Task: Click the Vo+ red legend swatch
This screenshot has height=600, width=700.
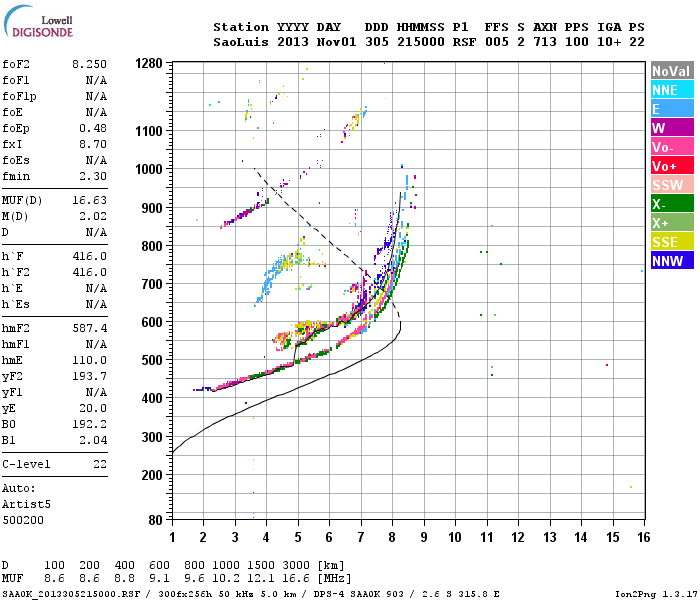Action: click(672, 166)
